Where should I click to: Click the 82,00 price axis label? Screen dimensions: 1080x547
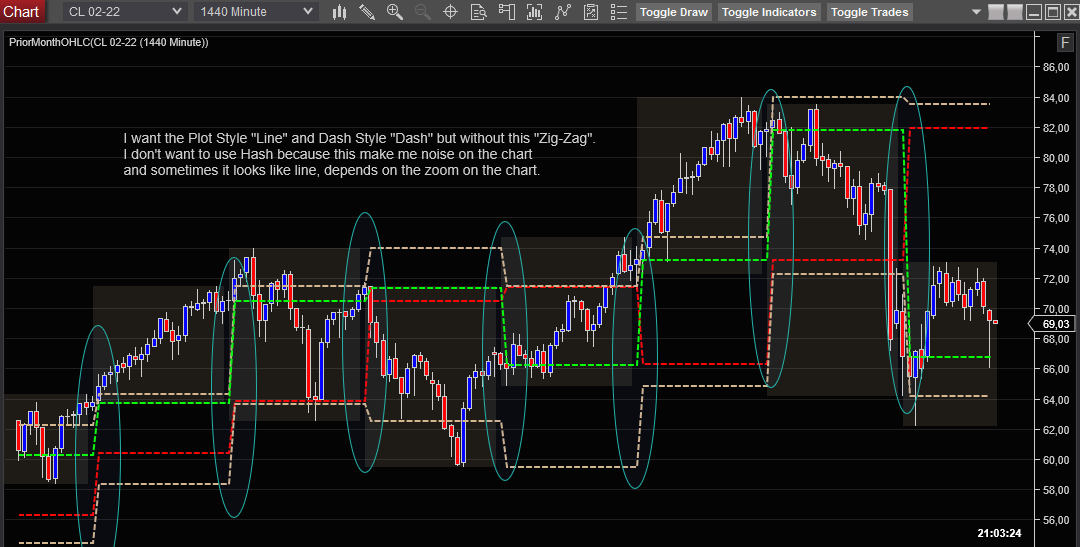[x=1056, y=128]
